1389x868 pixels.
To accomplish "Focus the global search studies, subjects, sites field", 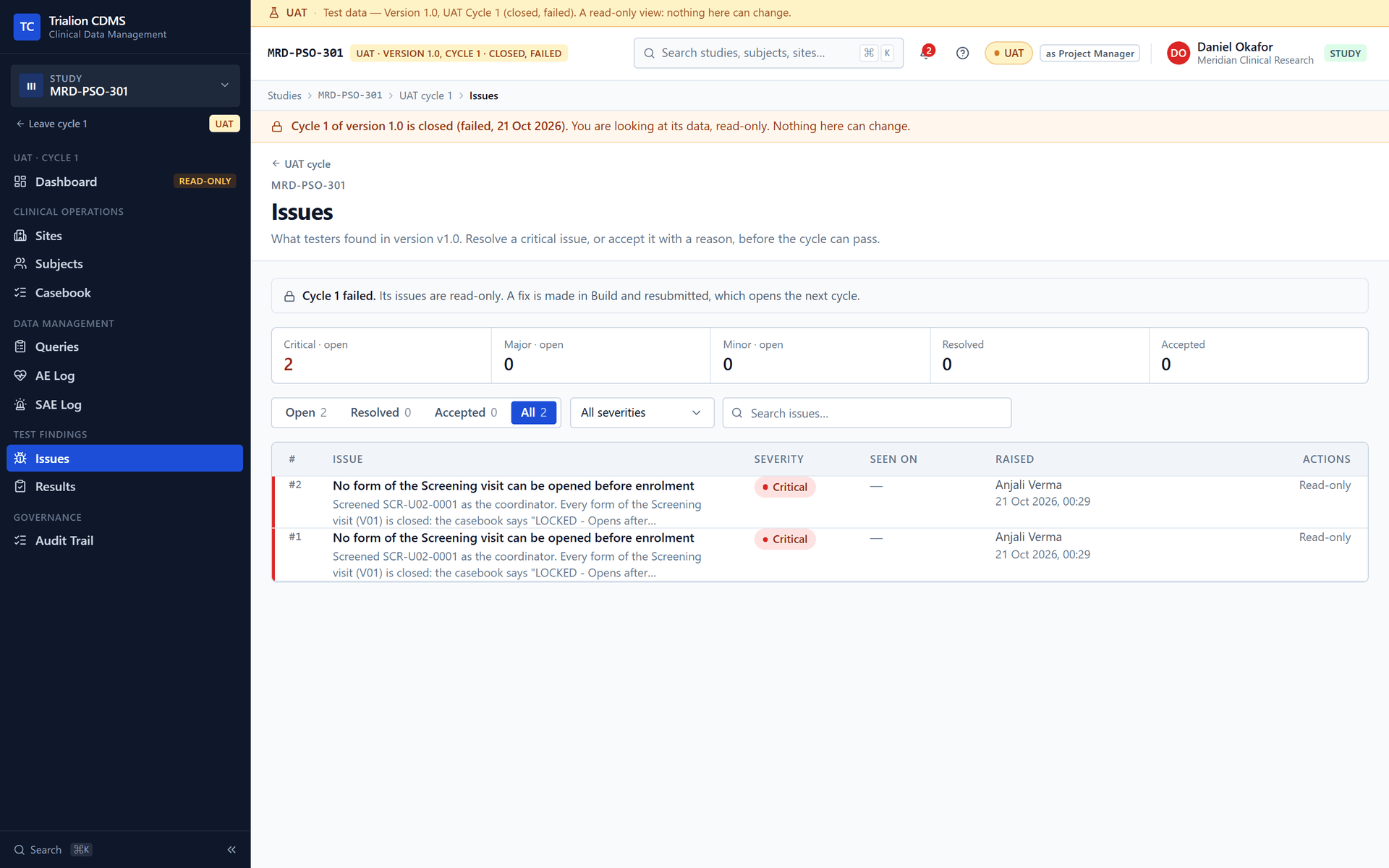I will 768,53.
